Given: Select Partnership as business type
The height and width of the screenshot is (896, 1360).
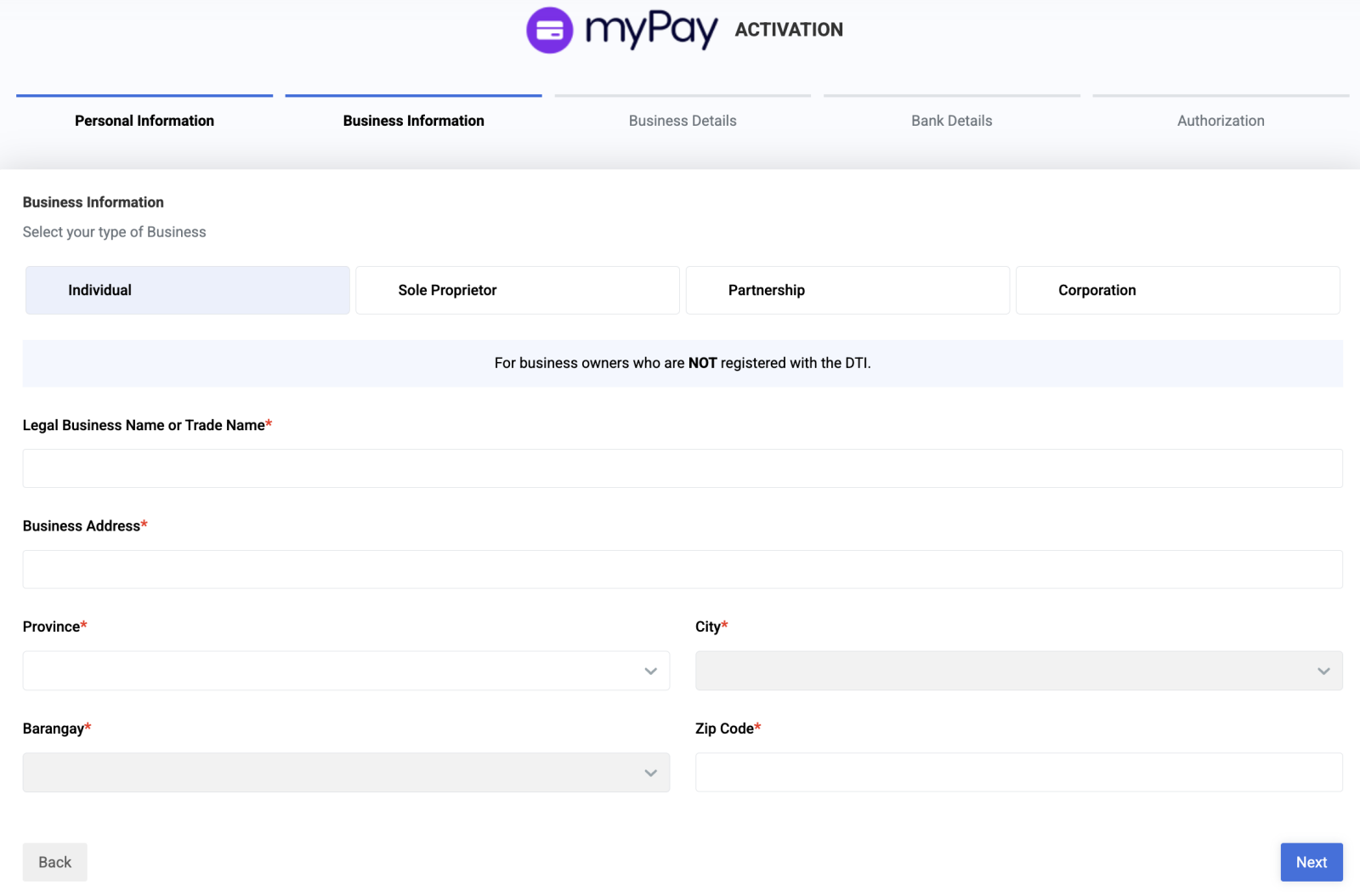Looking at the screenshot, I should pyautogui.click(x=847, y=290).
